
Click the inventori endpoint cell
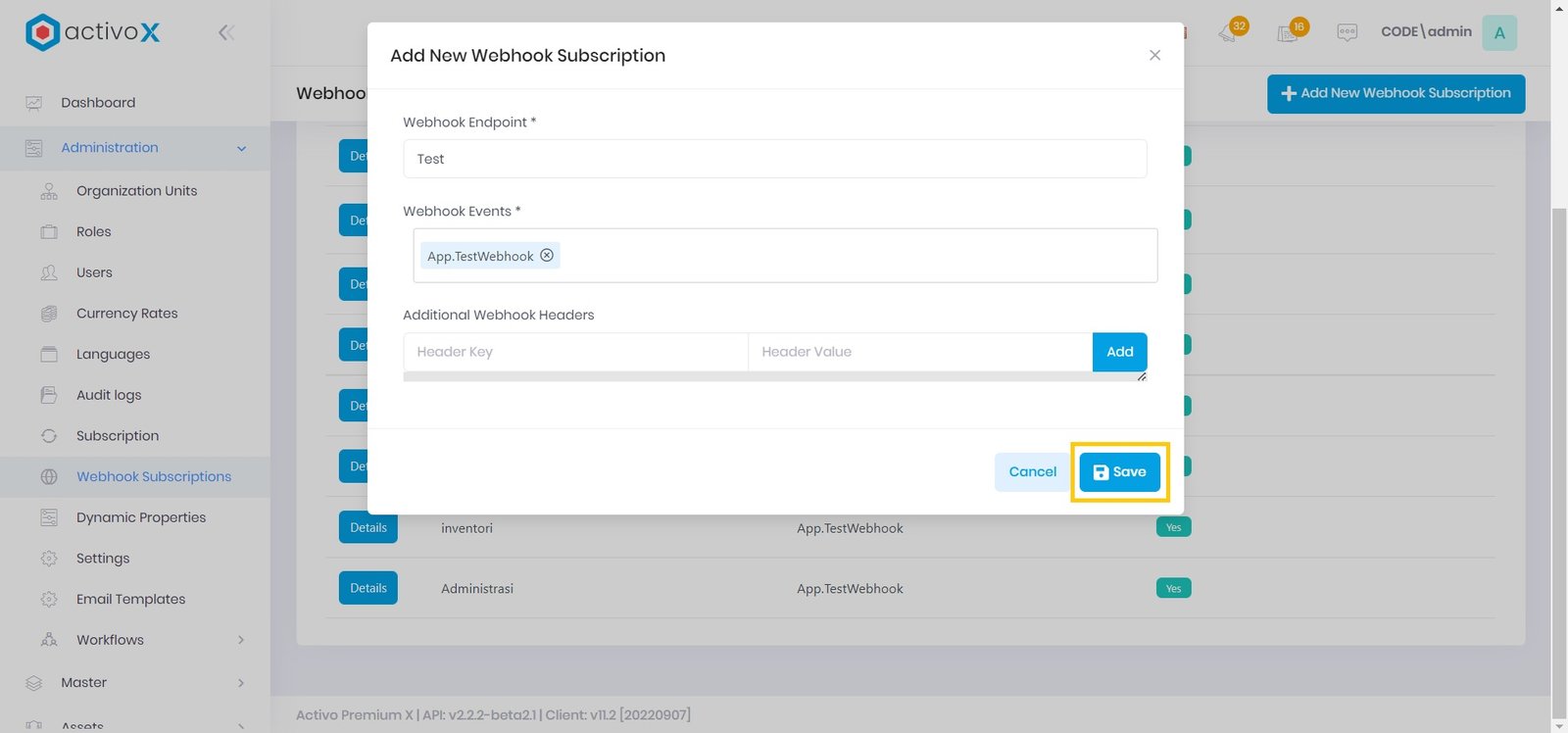[x=466, y=528]
